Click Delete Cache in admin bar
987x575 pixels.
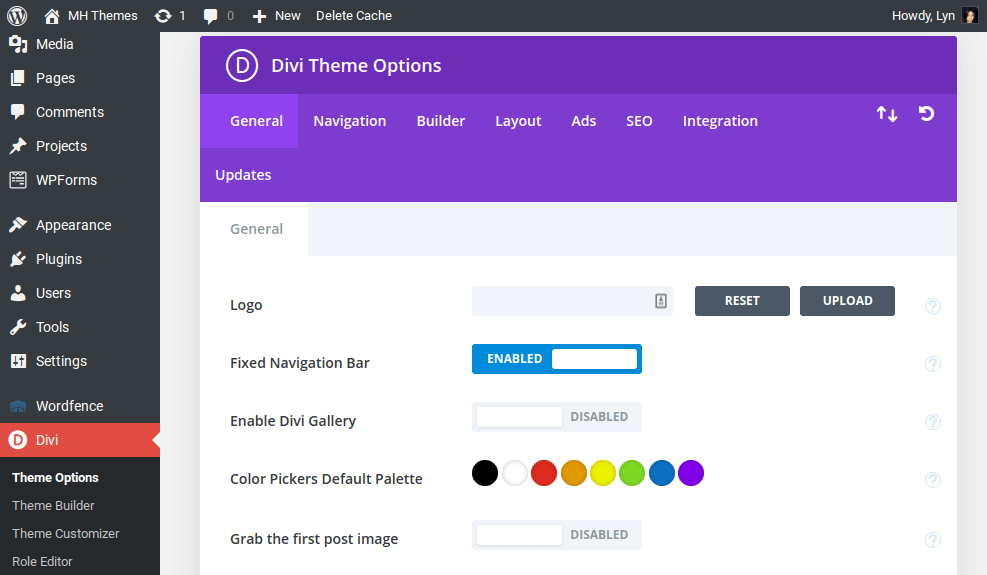point(354,16)
